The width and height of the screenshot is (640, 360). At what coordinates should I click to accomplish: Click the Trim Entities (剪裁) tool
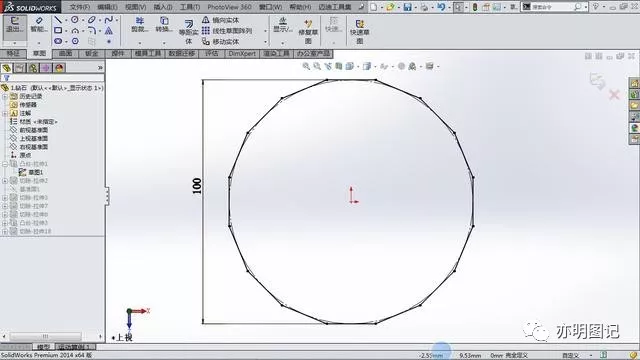pyautogui.click(x=140, y=25)
